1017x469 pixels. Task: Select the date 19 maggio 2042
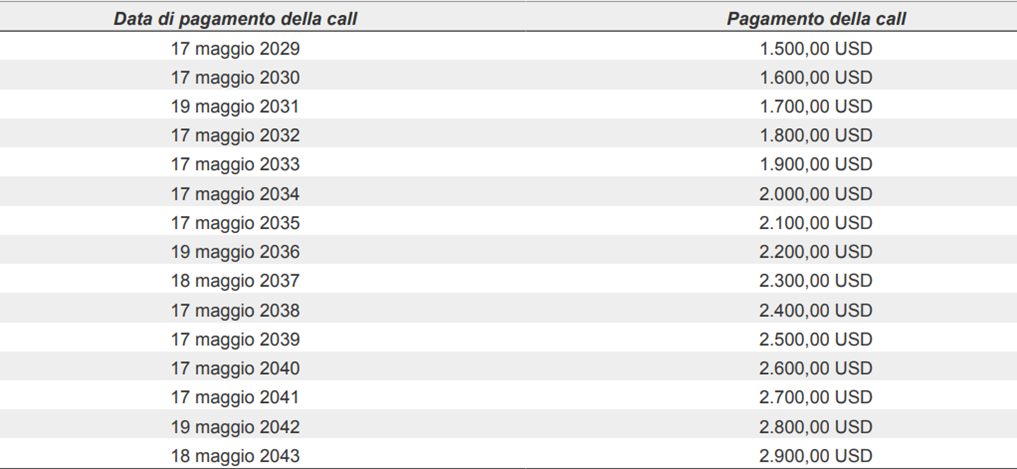235,427
